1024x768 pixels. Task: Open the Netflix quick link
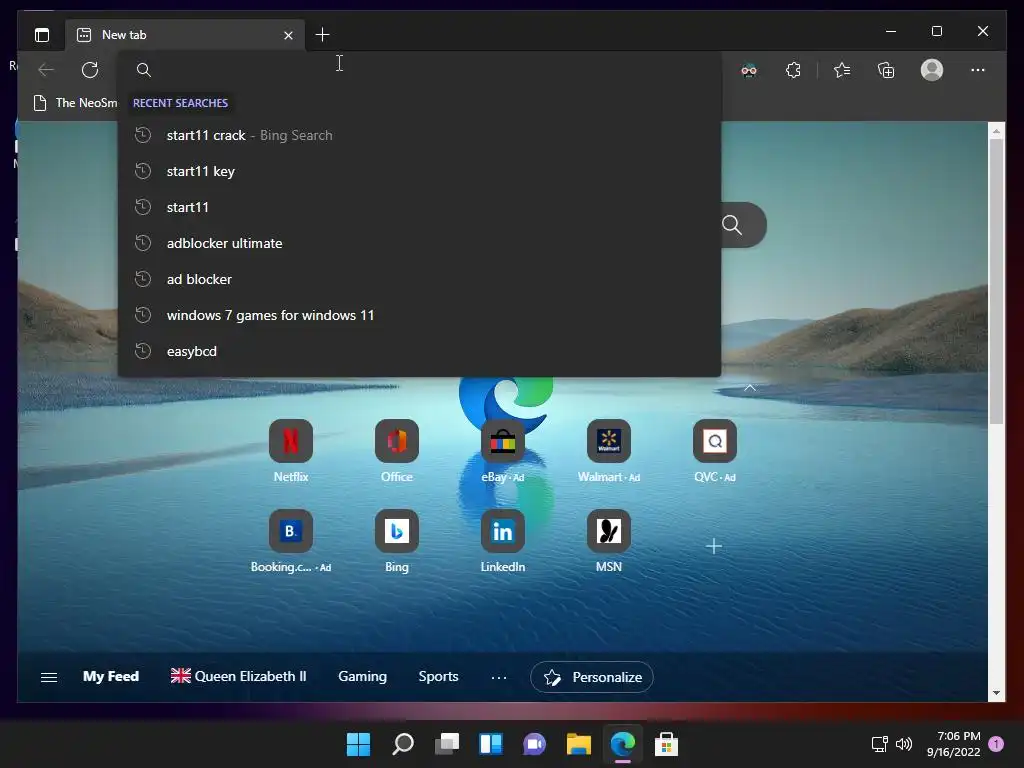(291, 451)
